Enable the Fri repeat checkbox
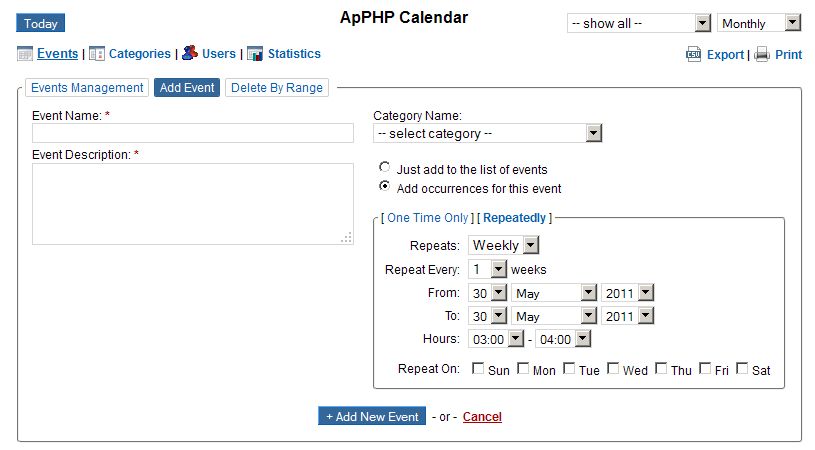The height and width of the screenshot is (450, 815). click(706, 369)
